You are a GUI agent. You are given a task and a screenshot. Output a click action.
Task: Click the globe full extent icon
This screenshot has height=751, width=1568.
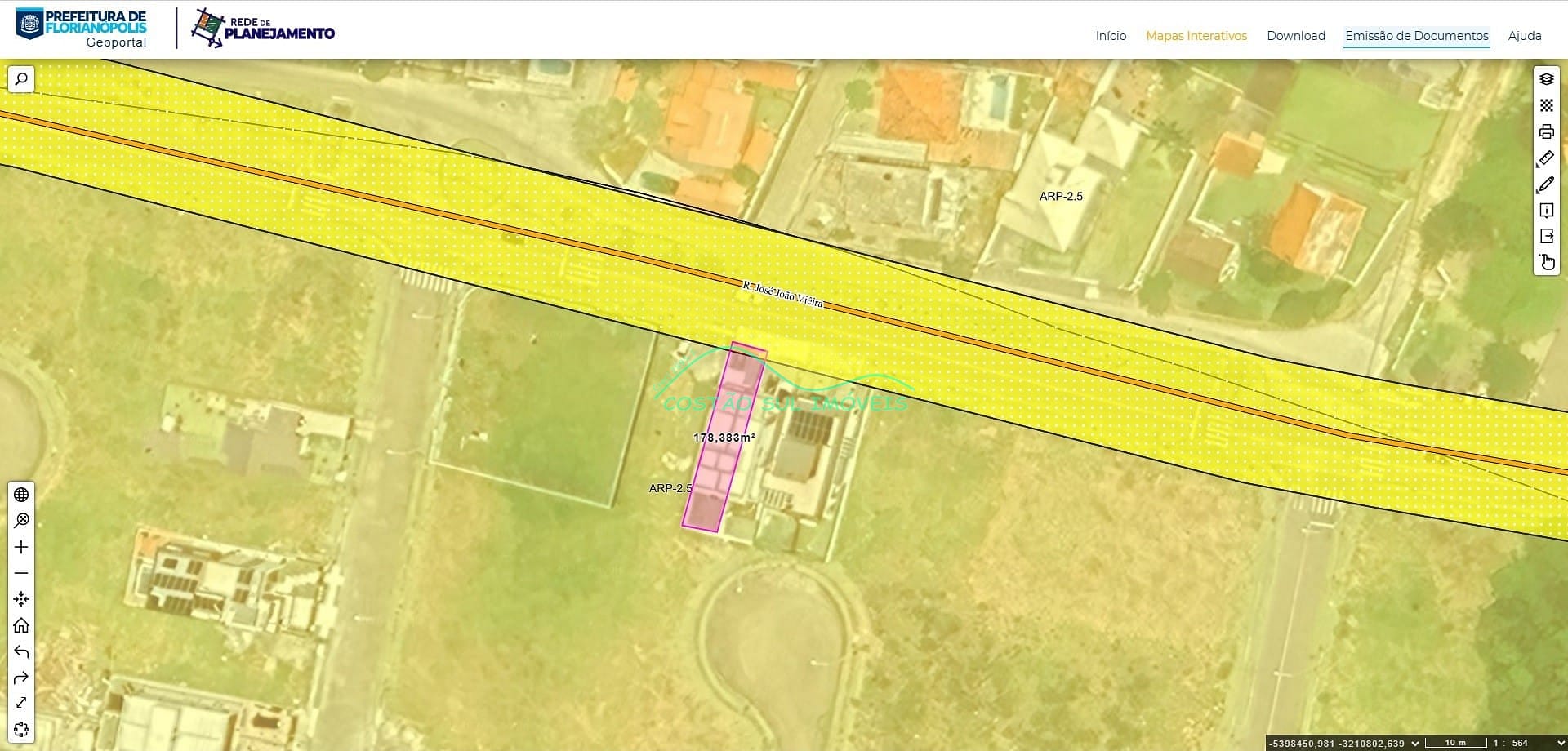pos(22,495)
